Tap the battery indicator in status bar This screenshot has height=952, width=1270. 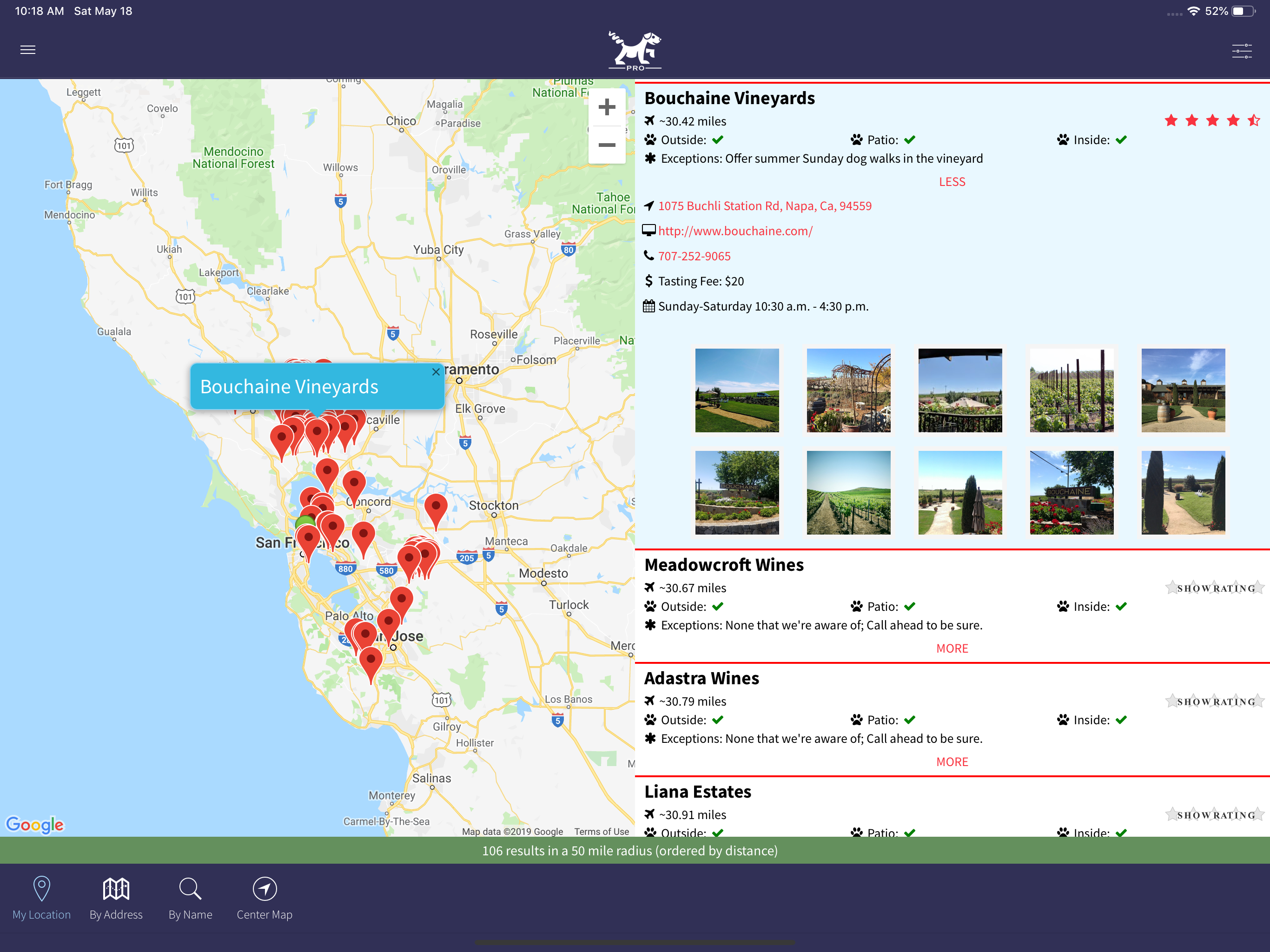(x=1243, y=12)
